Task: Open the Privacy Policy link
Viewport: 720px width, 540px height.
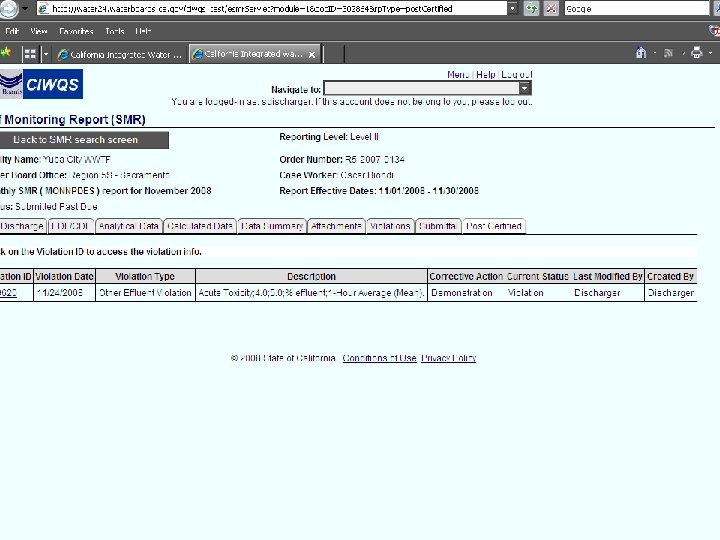Action: (448, 358)
